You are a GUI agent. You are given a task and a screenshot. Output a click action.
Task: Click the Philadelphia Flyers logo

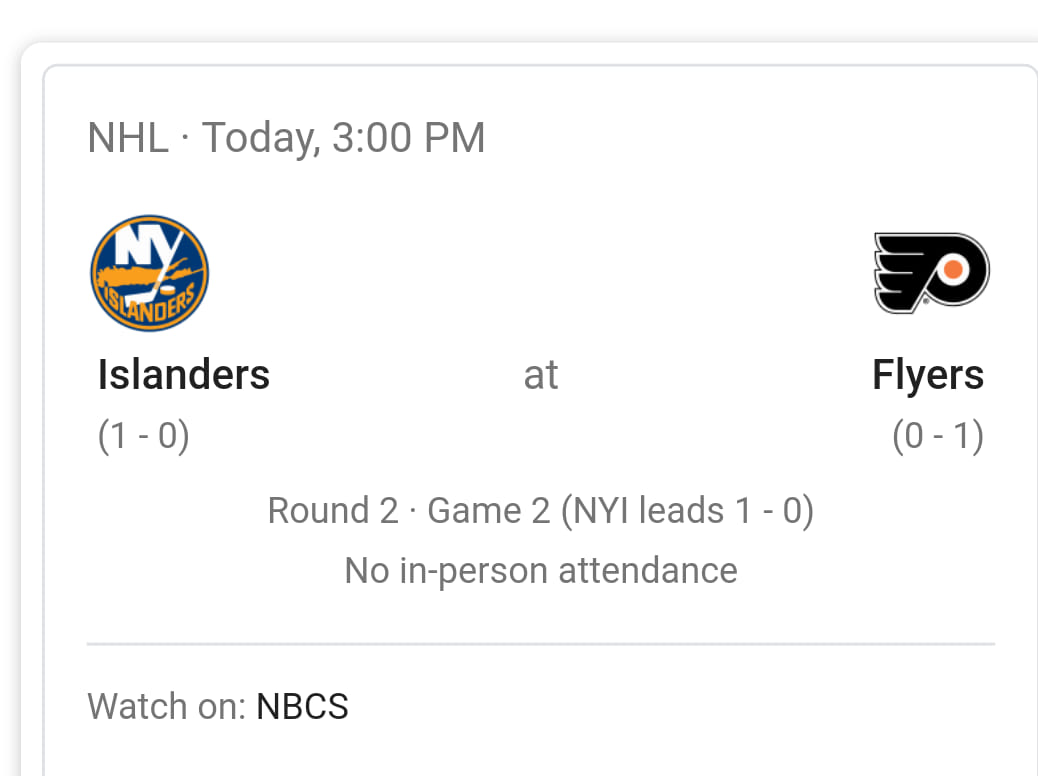(x=931, y=273)
